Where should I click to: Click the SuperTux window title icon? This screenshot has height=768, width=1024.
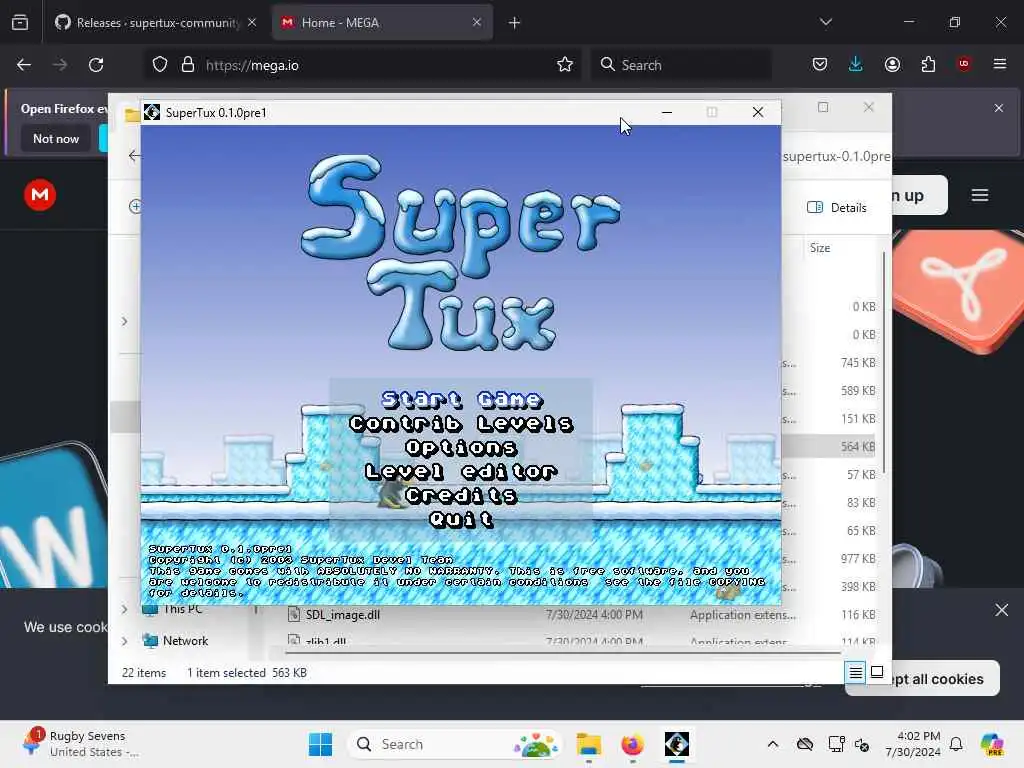pyautogui.click(x=152, y=112)
